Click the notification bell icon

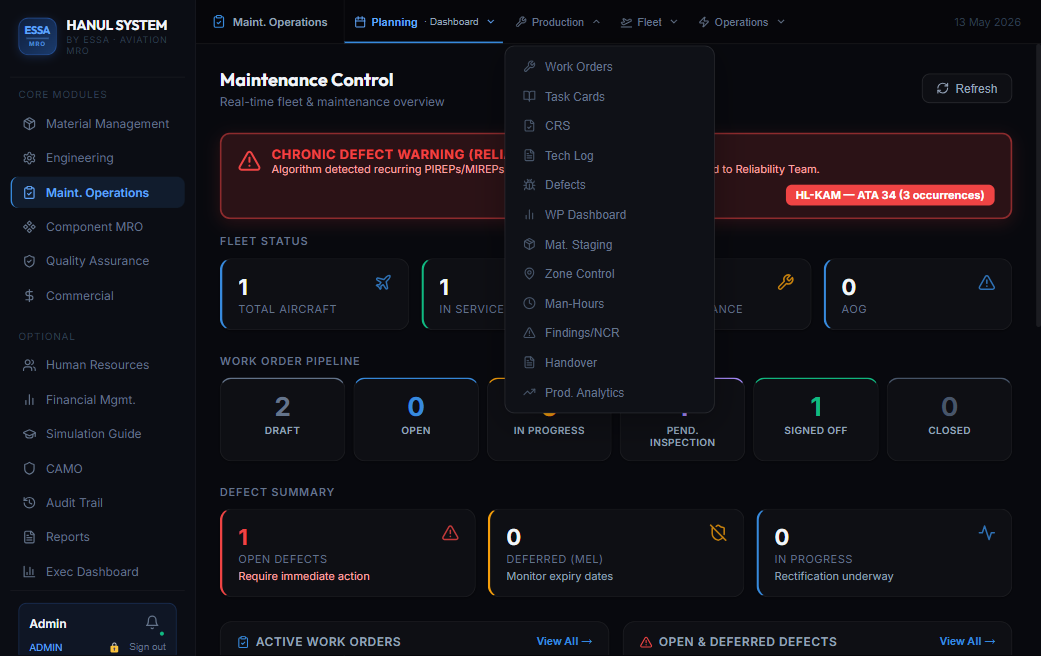point(152,622)
